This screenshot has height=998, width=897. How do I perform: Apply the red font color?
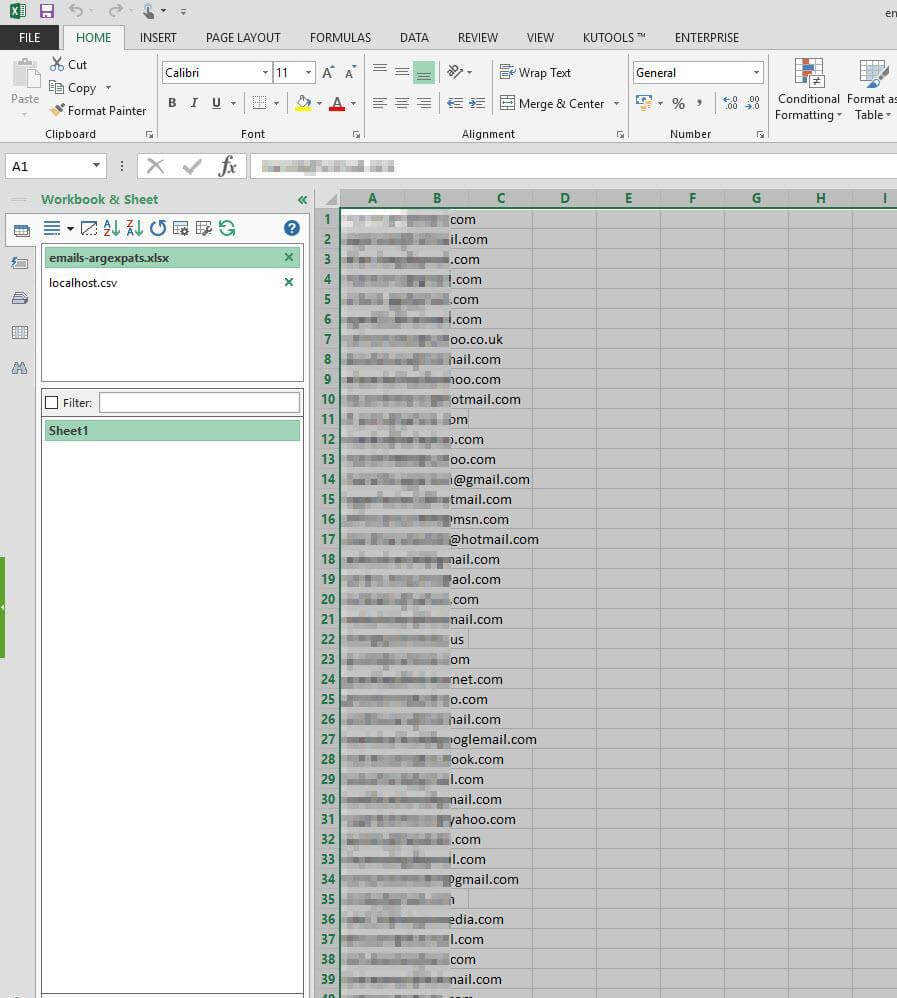point(337,103)
